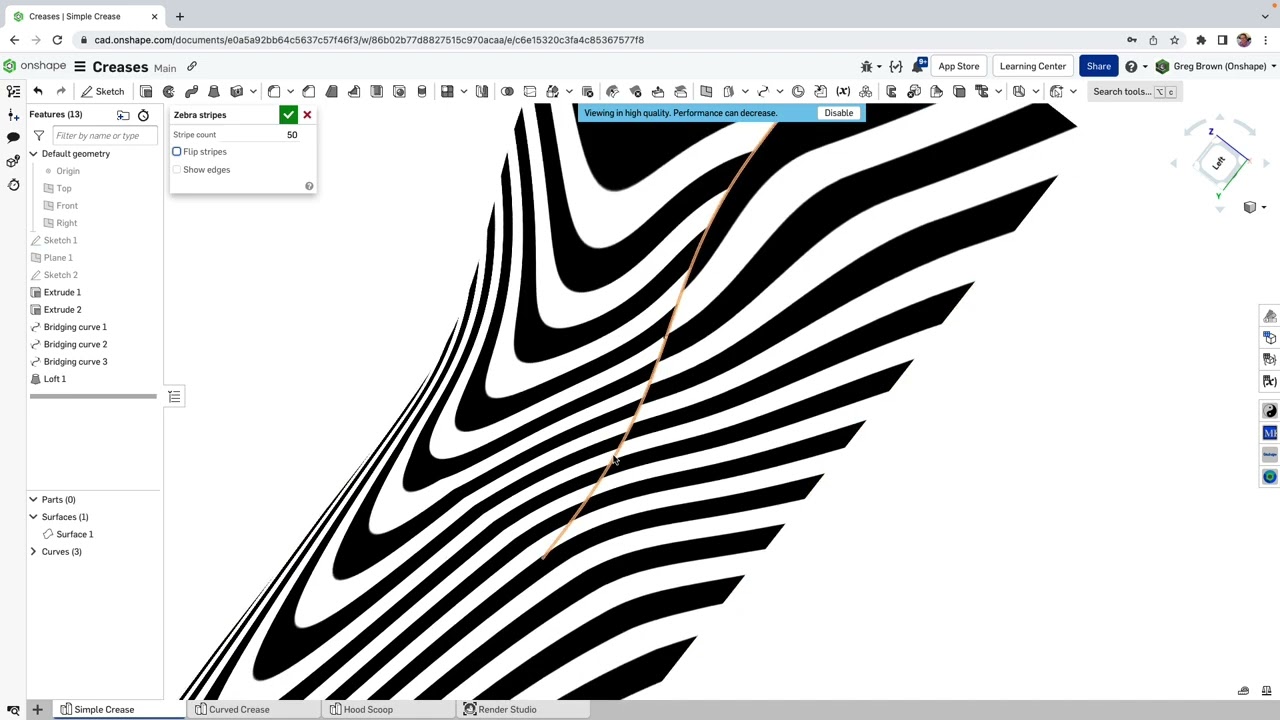Select the Hole tool
This screenshot has height=720, width=1280.
coord(399,91)
